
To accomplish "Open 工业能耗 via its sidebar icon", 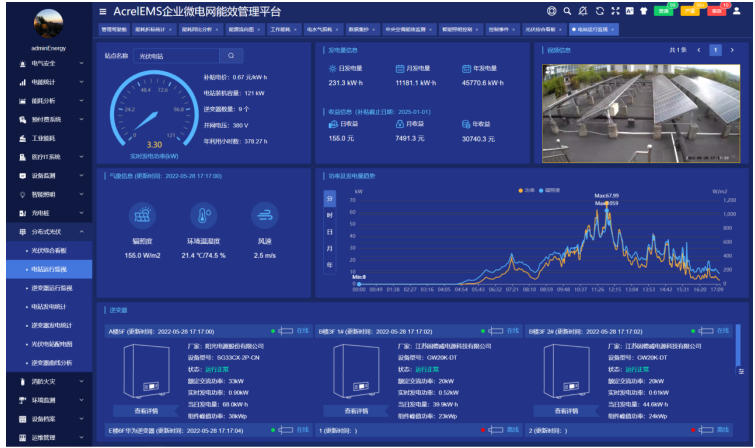I will click(22, 139).
